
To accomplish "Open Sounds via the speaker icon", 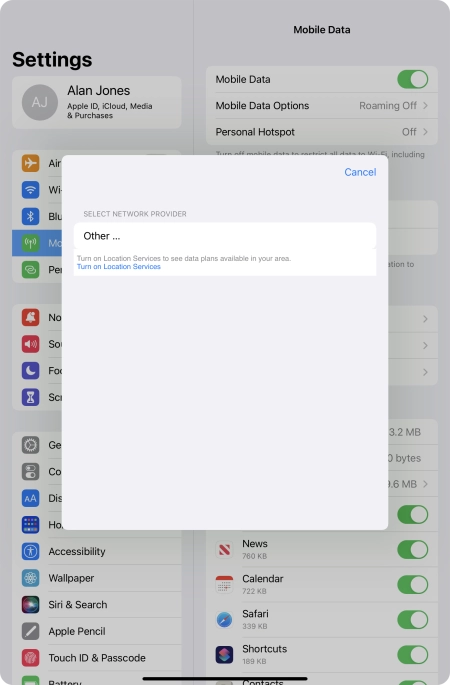I will coord(31,344).
